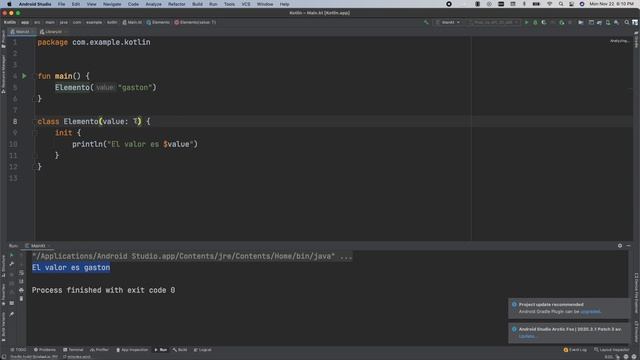The height and width of the screenshot is (360, 640).
Task: Click the soft-wrap icon in the Run console toolbar
Action: (21, 273)
